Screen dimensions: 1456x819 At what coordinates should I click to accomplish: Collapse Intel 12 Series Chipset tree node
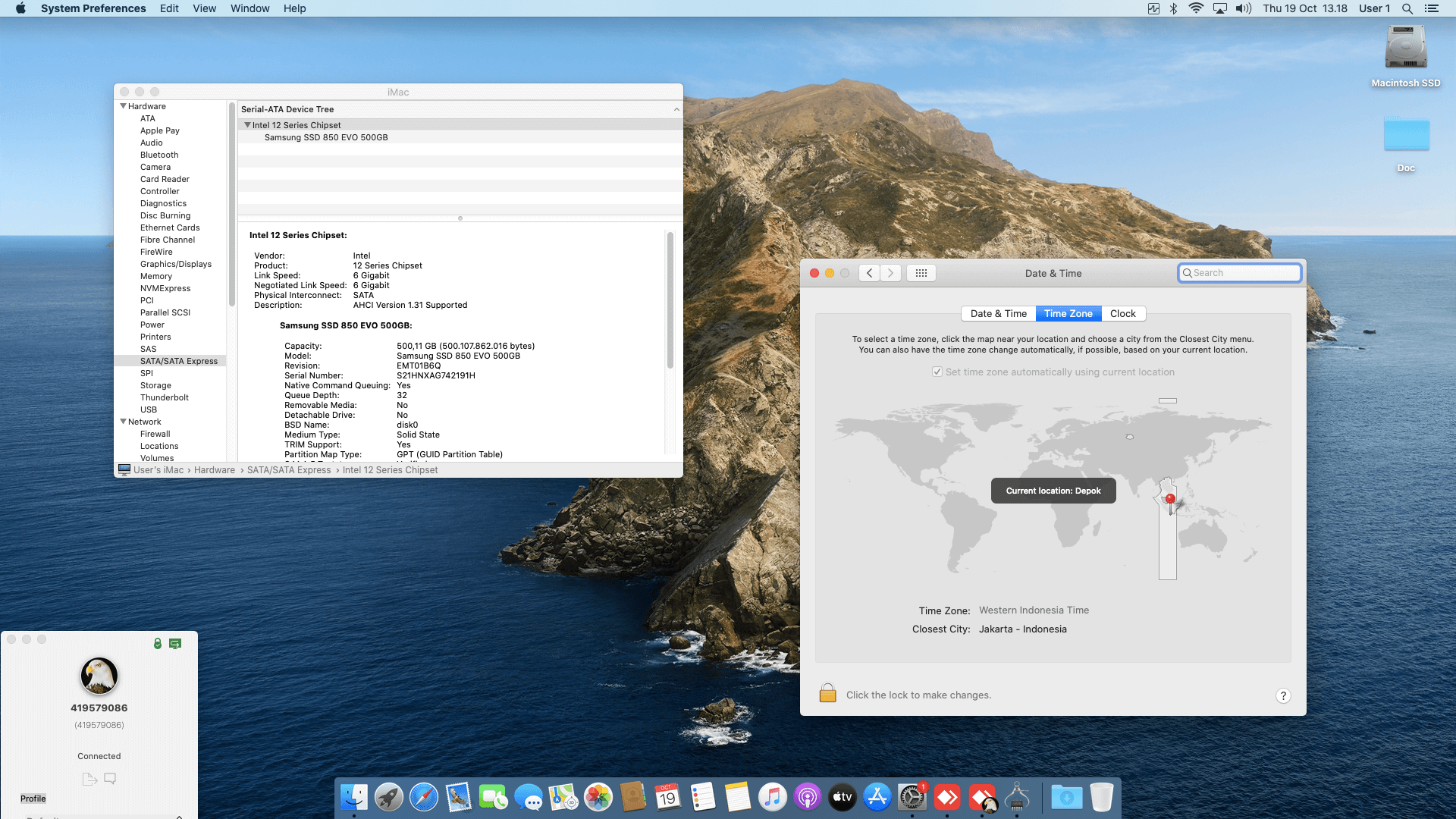point(247,125)
